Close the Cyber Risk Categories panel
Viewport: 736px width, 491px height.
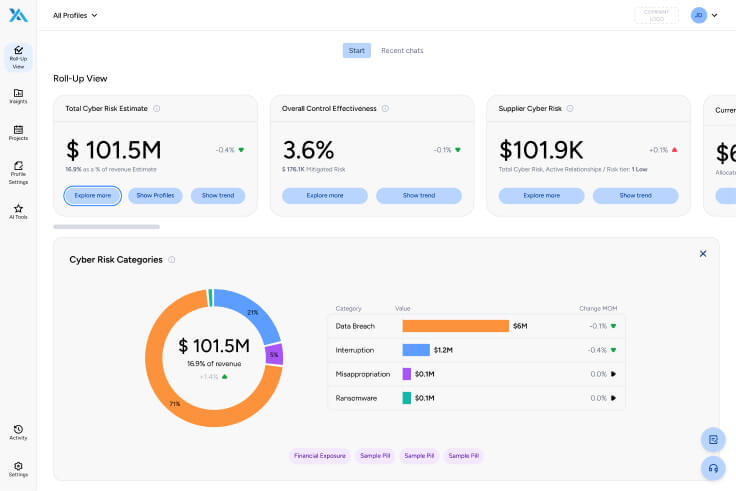point(703,254)
